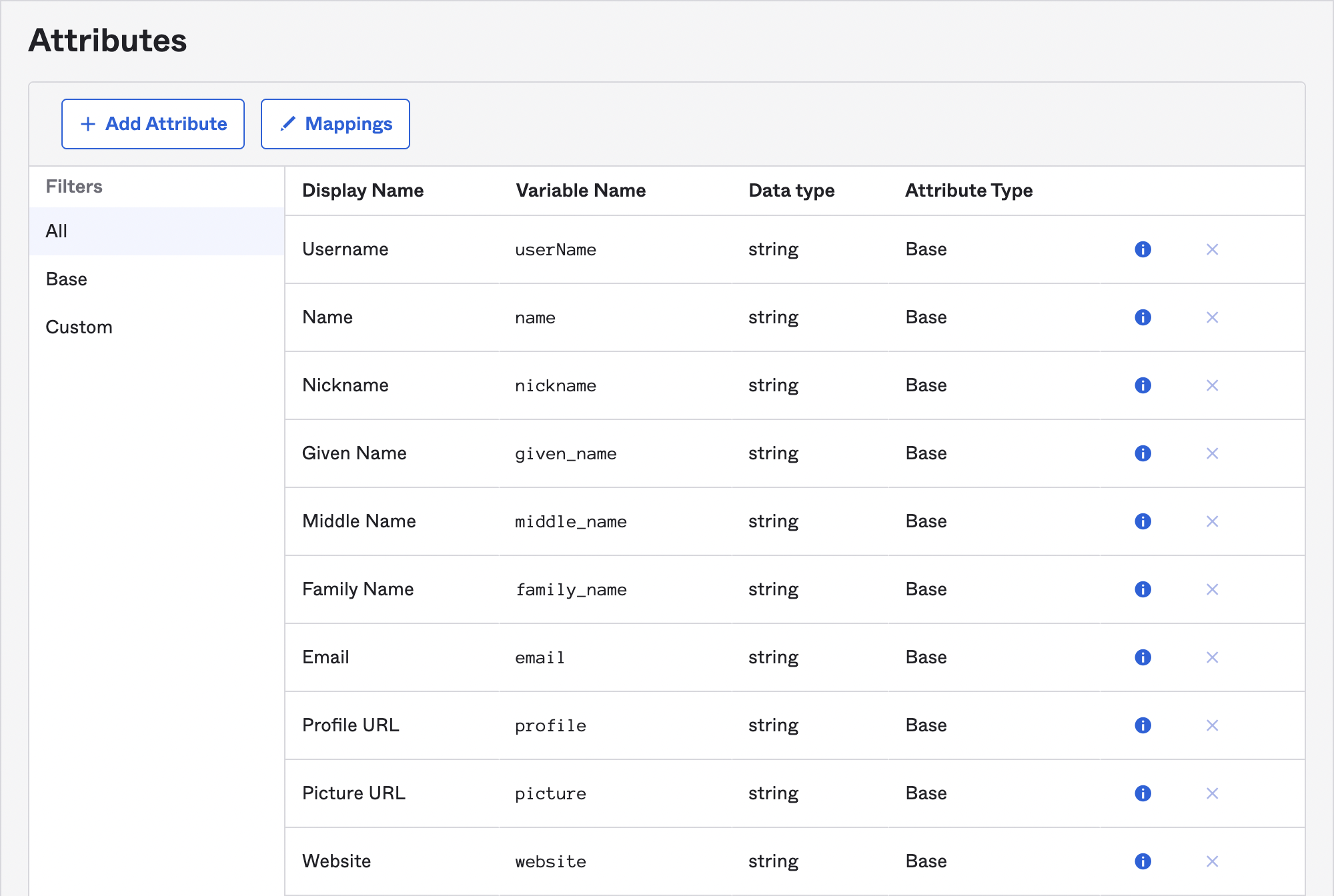
Task: Delete the Profile URL attribute
Action: pos(1213,725)
